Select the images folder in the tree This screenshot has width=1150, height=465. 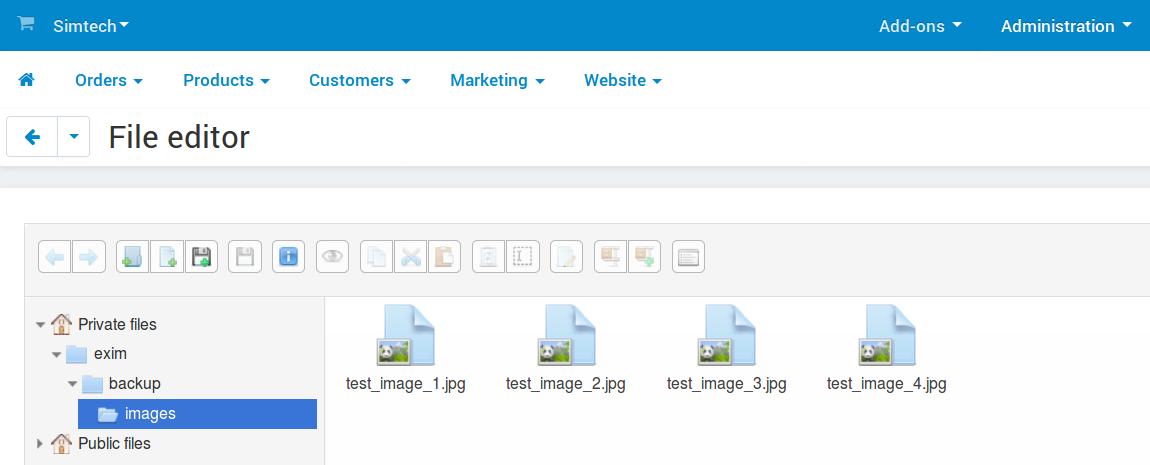tap(197, 414)
